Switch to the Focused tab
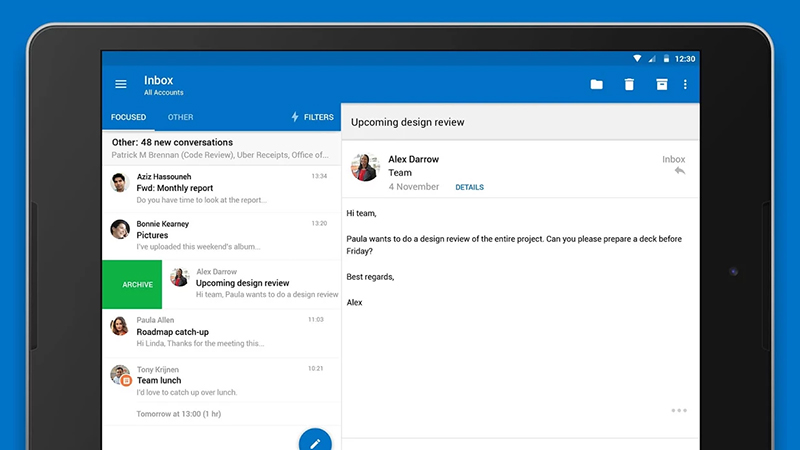The image size is (800, 450). click(x=129, y=117)
